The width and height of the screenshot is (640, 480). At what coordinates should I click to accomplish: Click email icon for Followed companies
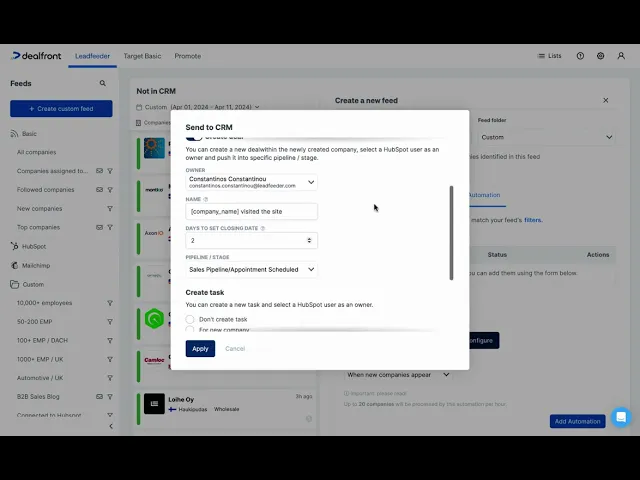tap(99, 190)
